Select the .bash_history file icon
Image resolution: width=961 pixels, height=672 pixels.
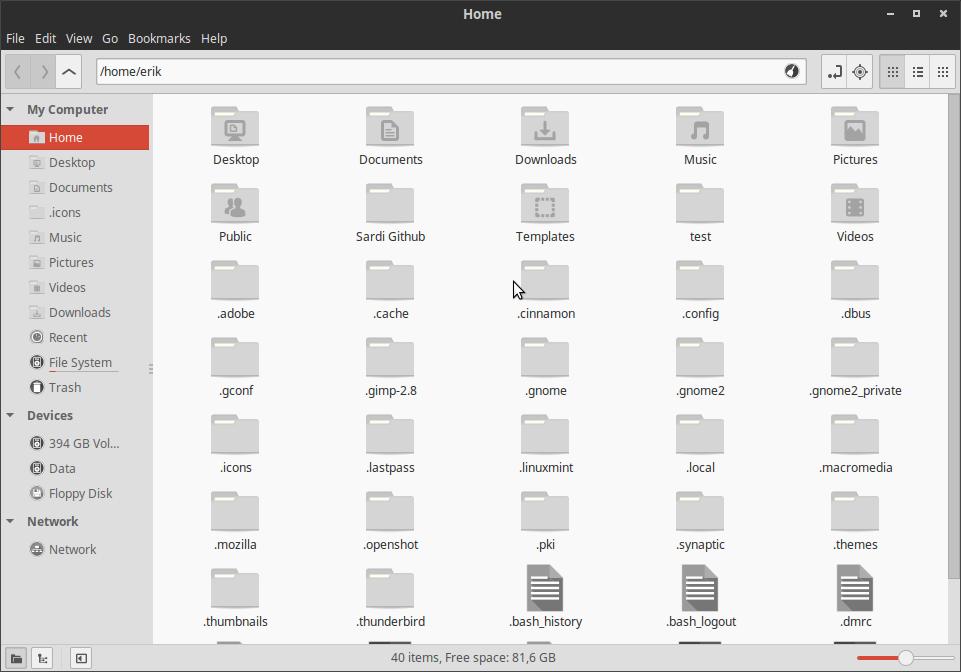pyautogui.click(x=545, y=589)
